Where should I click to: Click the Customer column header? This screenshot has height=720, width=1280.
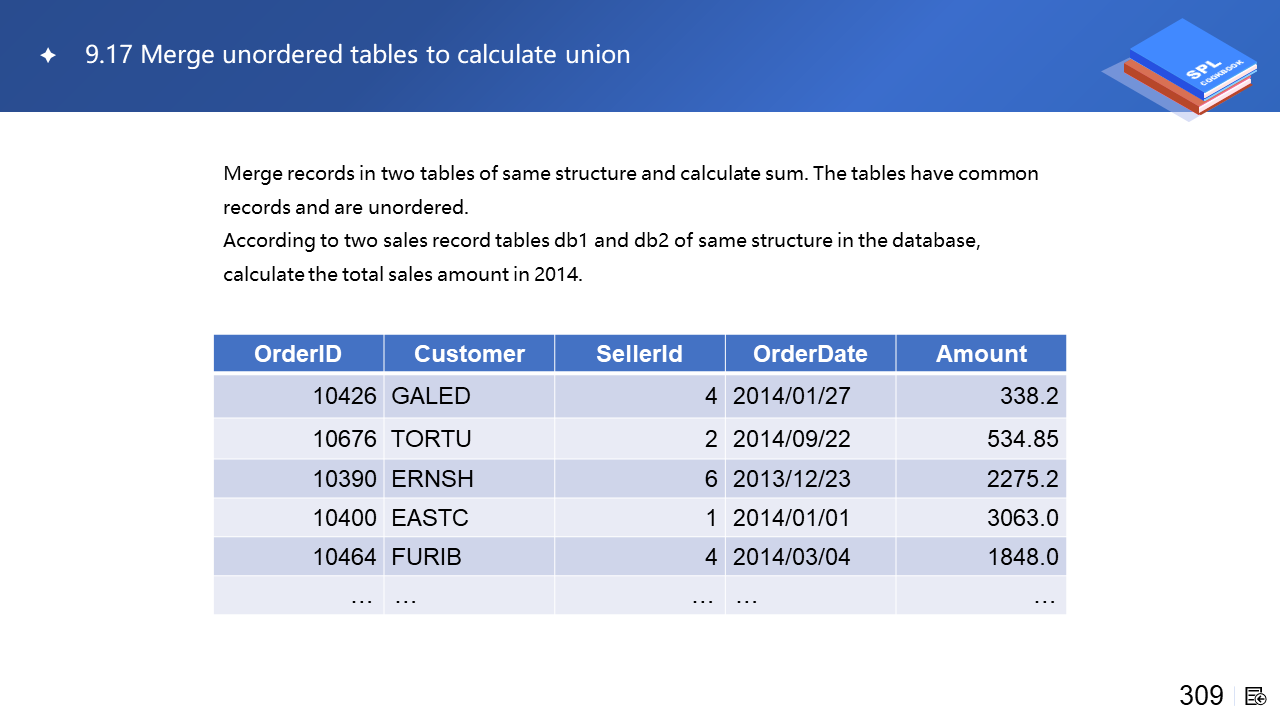(469, 354)
